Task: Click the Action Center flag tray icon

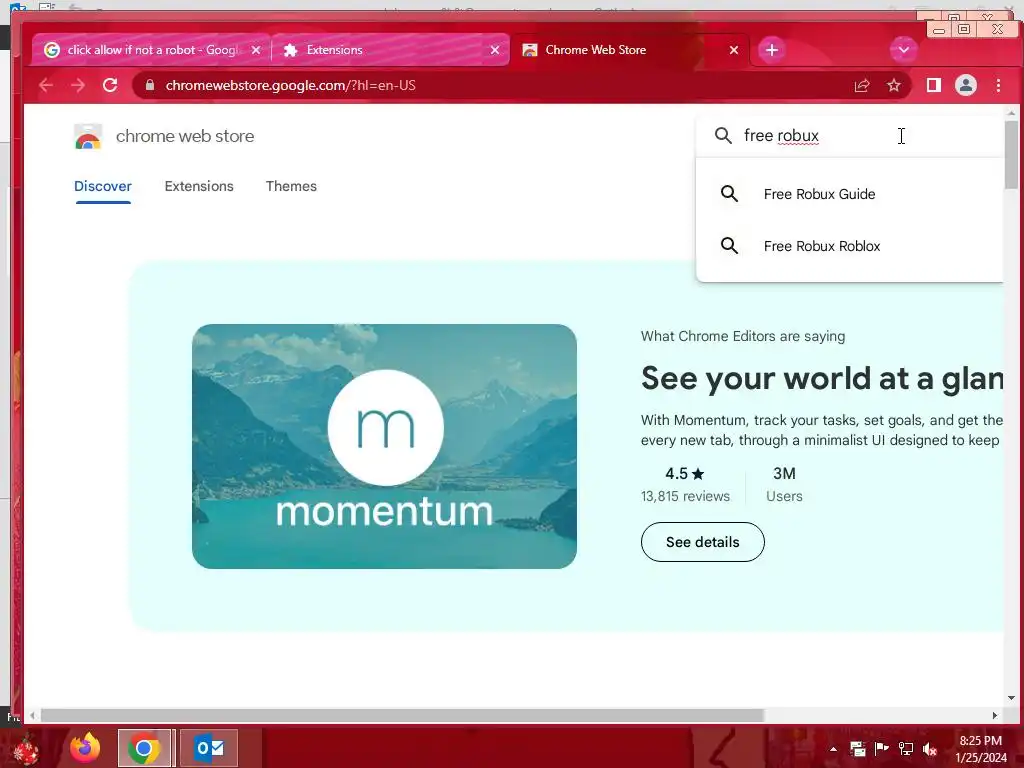Action: tap(882, 749)
